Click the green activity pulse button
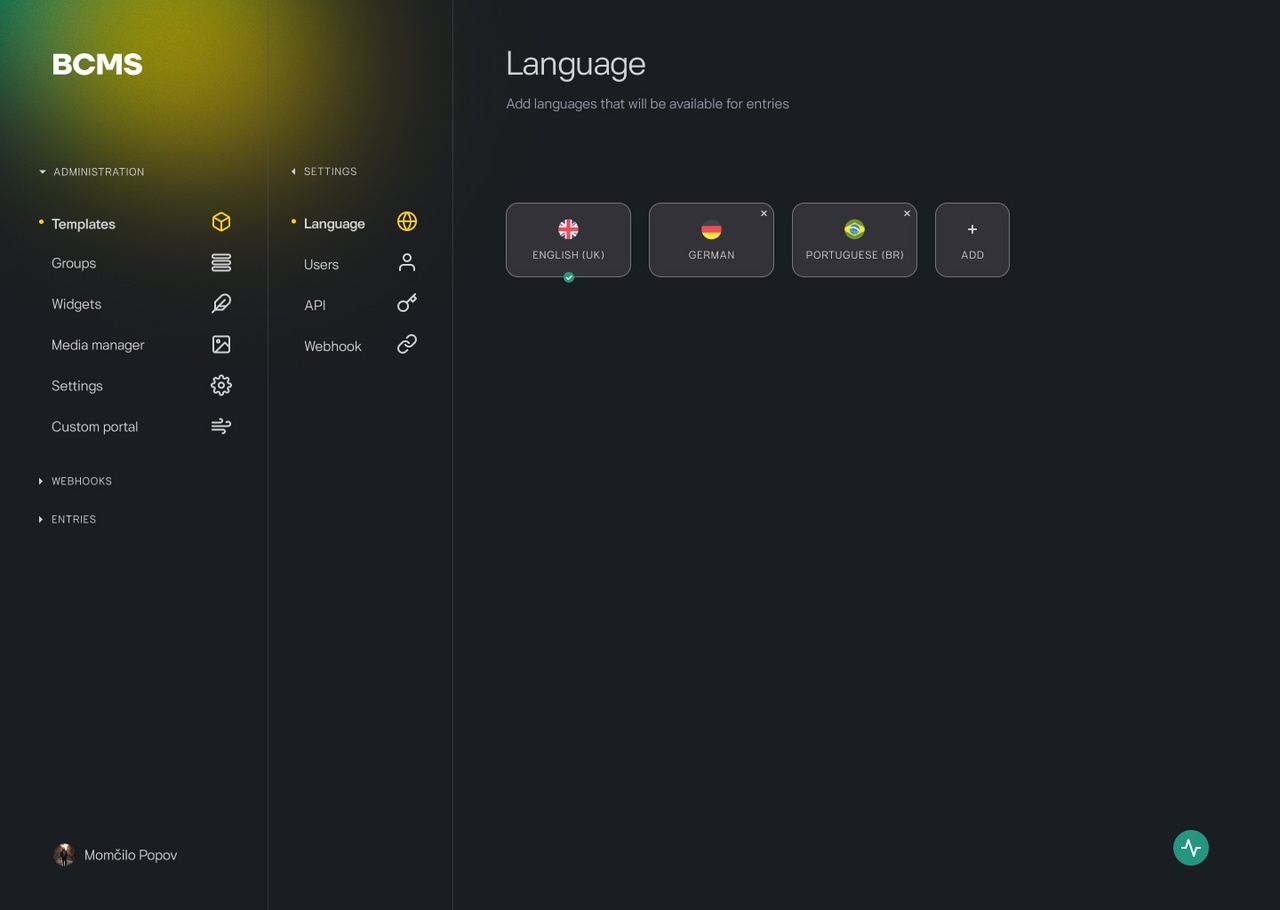Viewport: 1280px width, 910px height. pos(1191,848)
